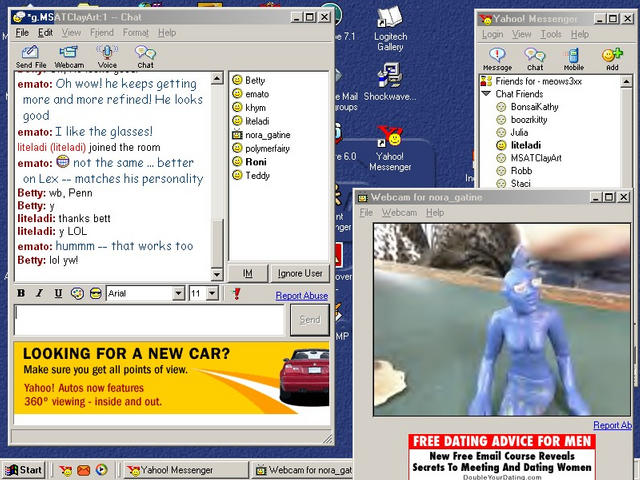Click Webcam for nora_gatine taskbar button
The width and height of the screenshot is (640, 480).
303,470
